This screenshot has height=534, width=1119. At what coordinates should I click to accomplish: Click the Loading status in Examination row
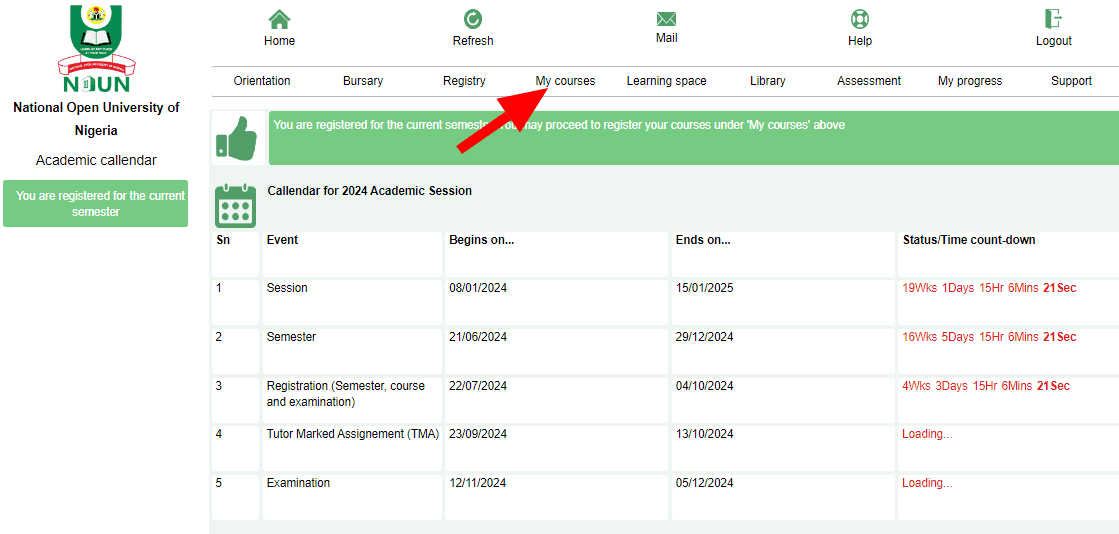(x=927, y=483)
